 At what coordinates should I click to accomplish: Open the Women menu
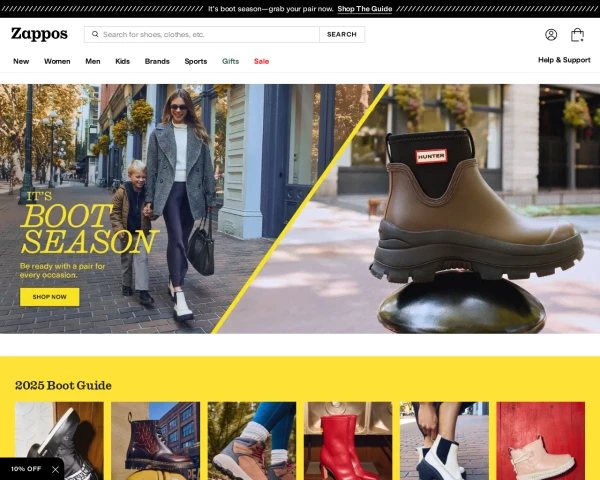coord(57,61)
